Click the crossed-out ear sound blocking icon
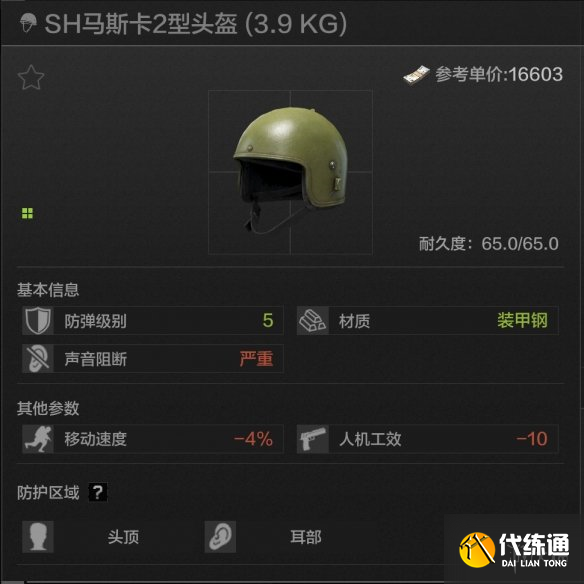The width and height of the screenshot is (584, 584). 38,359
